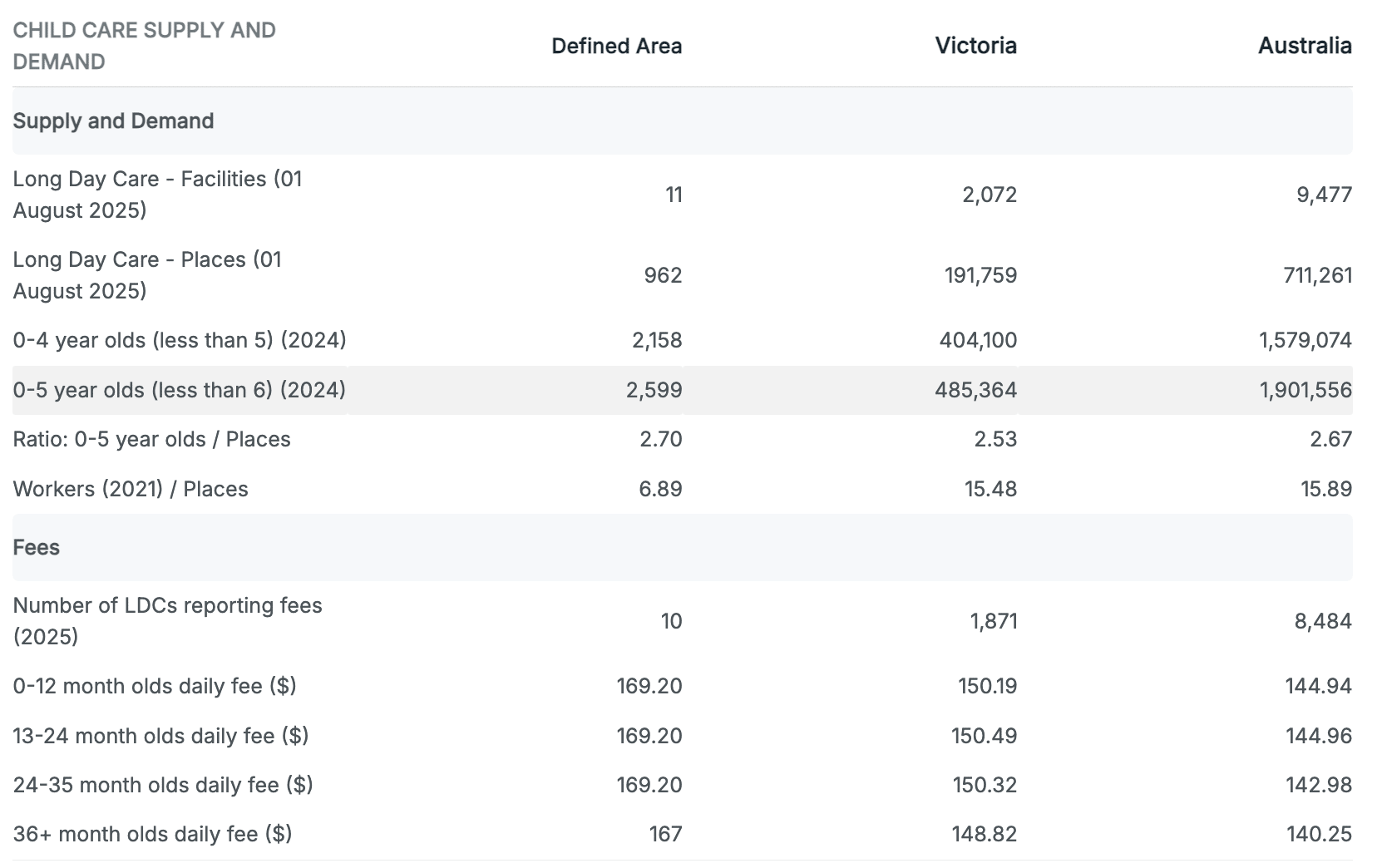Click the Australia column header
This screenshot has width=1377, height=868.
tap(1304, 46)
